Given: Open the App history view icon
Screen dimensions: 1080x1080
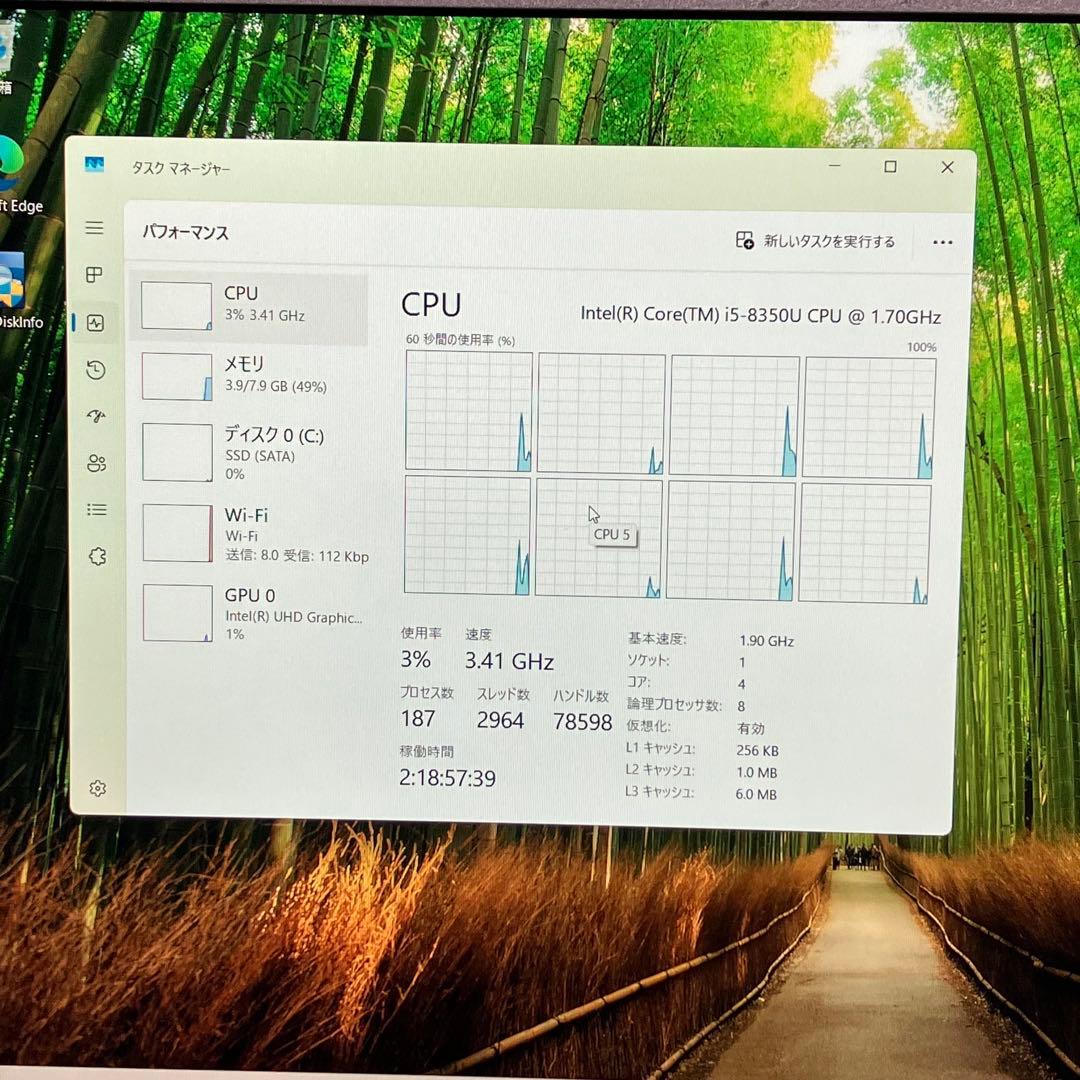Looking at the screenshot, I should point(95,370).
